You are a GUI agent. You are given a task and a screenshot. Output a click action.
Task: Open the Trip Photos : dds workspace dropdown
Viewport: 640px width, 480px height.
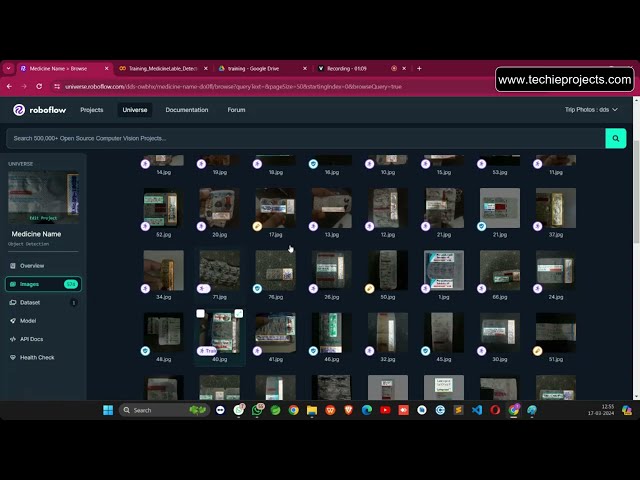pyautogui.click(x=591, y=110)
